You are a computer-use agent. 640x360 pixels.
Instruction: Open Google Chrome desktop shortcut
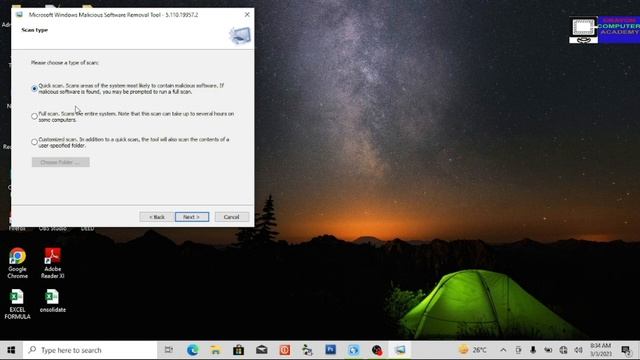[x=18, y=263]
